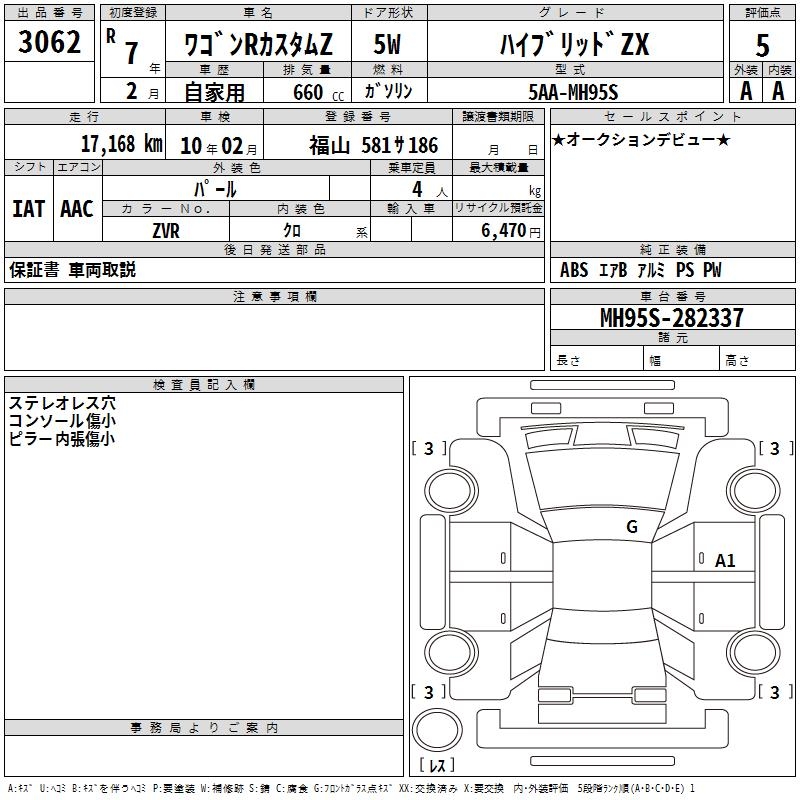Click the lot number 3062
800x800 pixels.
(50, 43)
